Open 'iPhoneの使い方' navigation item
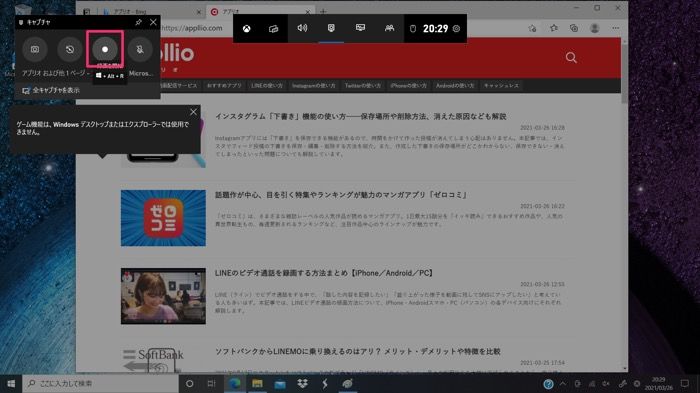The height and width of the screenshot is (393, 700). [408, 85]
